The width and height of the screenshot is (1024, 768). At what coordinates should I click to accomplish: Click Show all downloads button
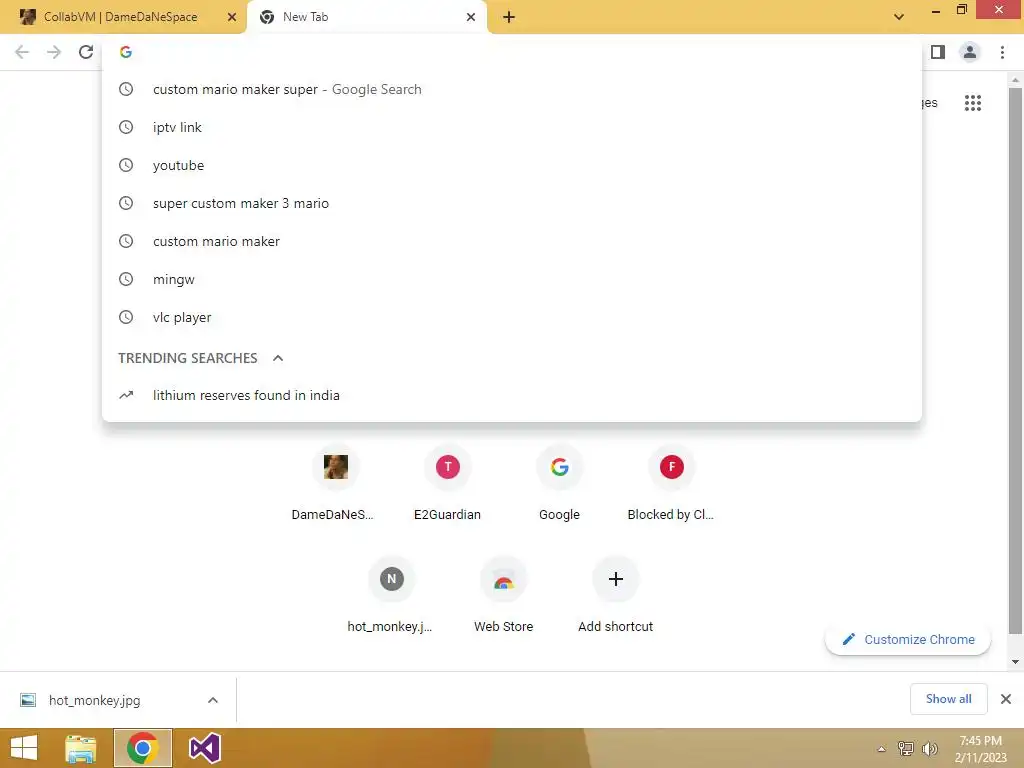point(948,699)
